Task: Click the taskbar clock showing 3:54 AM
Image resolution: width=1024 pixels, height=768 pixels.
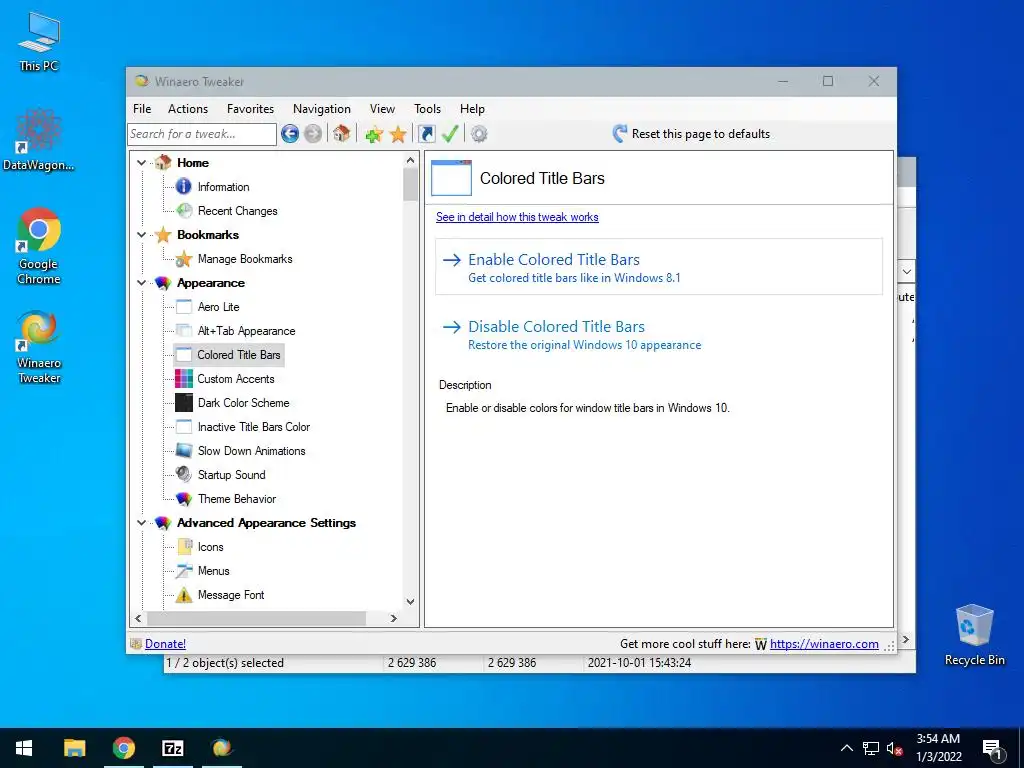Action: tap(938, 748)
